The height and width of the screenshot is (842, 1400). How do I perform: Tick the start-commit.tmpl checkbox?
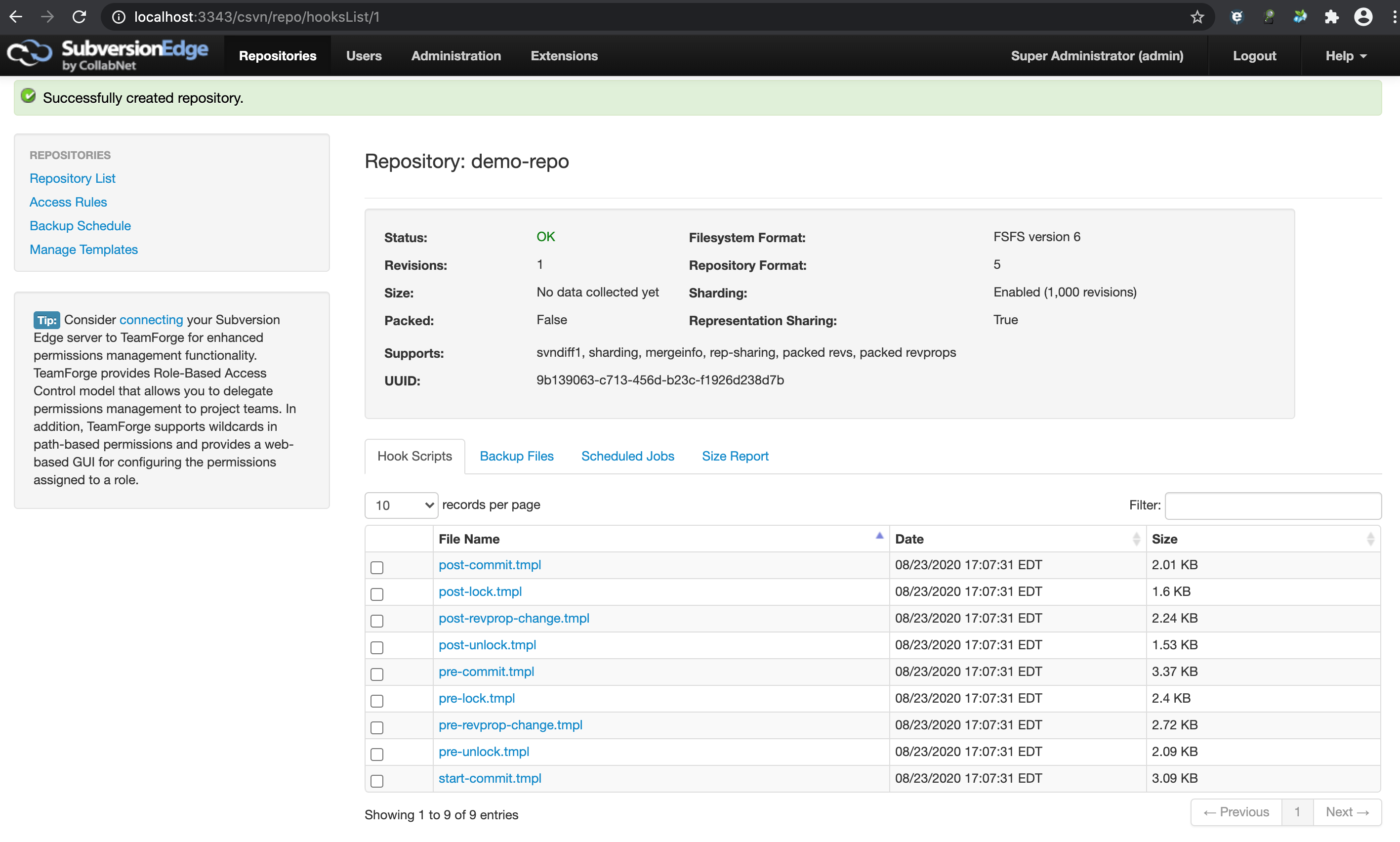[376, 781]
